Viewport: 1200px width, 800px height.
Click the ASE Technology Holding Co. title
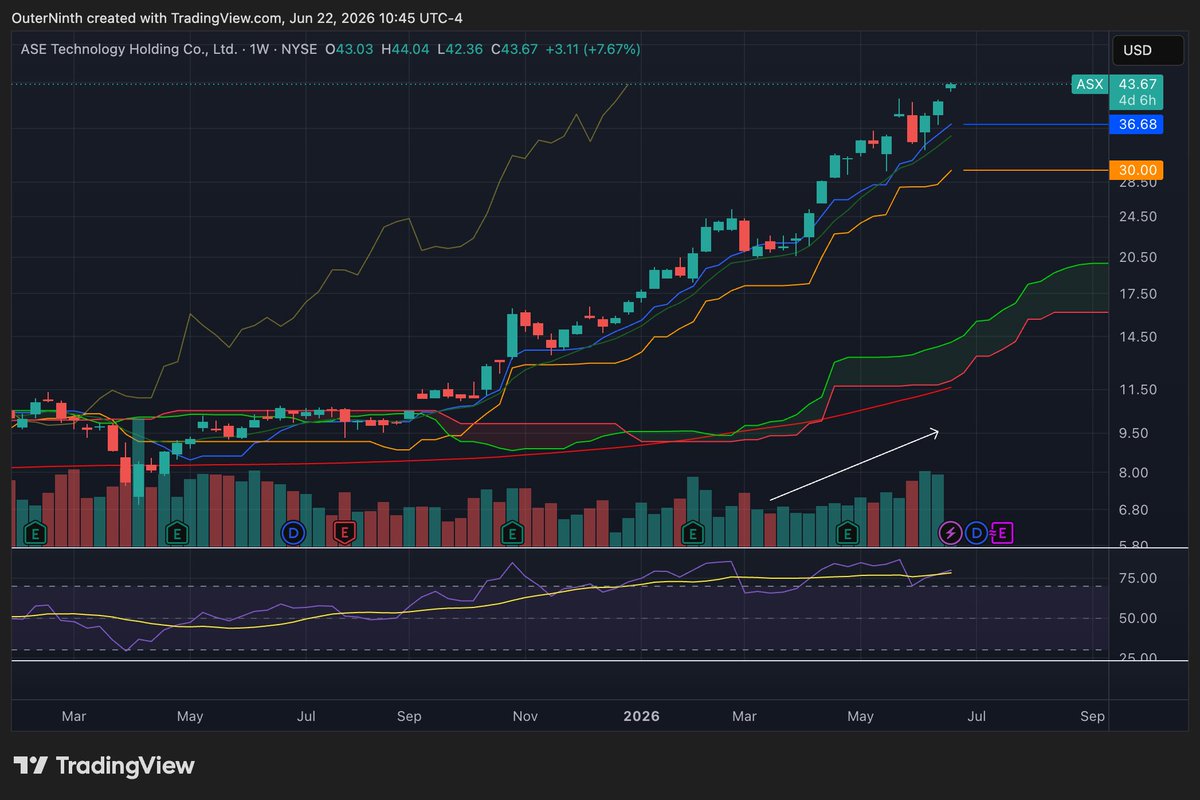(x=129, y=49)
